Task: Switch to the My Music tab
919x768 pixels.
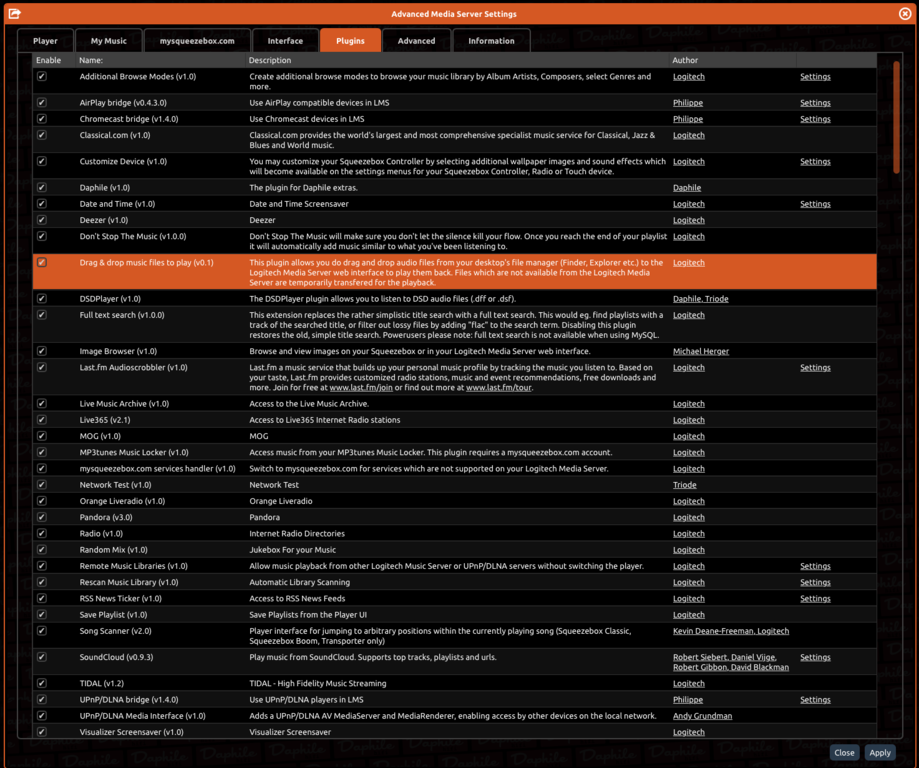Action: pos(108,41)
